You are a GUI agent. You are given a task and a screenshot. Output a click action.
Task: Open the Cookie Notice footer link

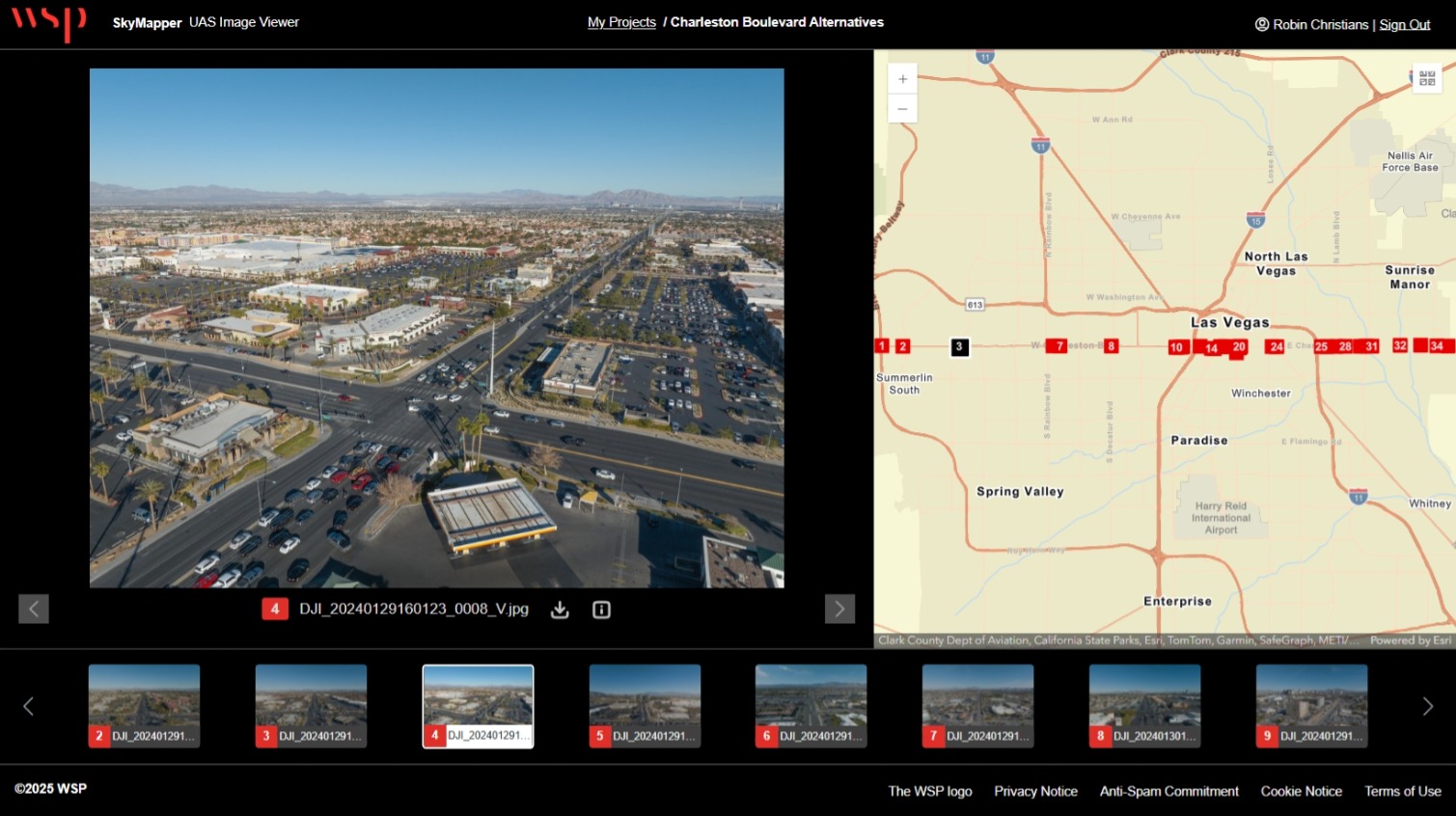(1301, 791)
